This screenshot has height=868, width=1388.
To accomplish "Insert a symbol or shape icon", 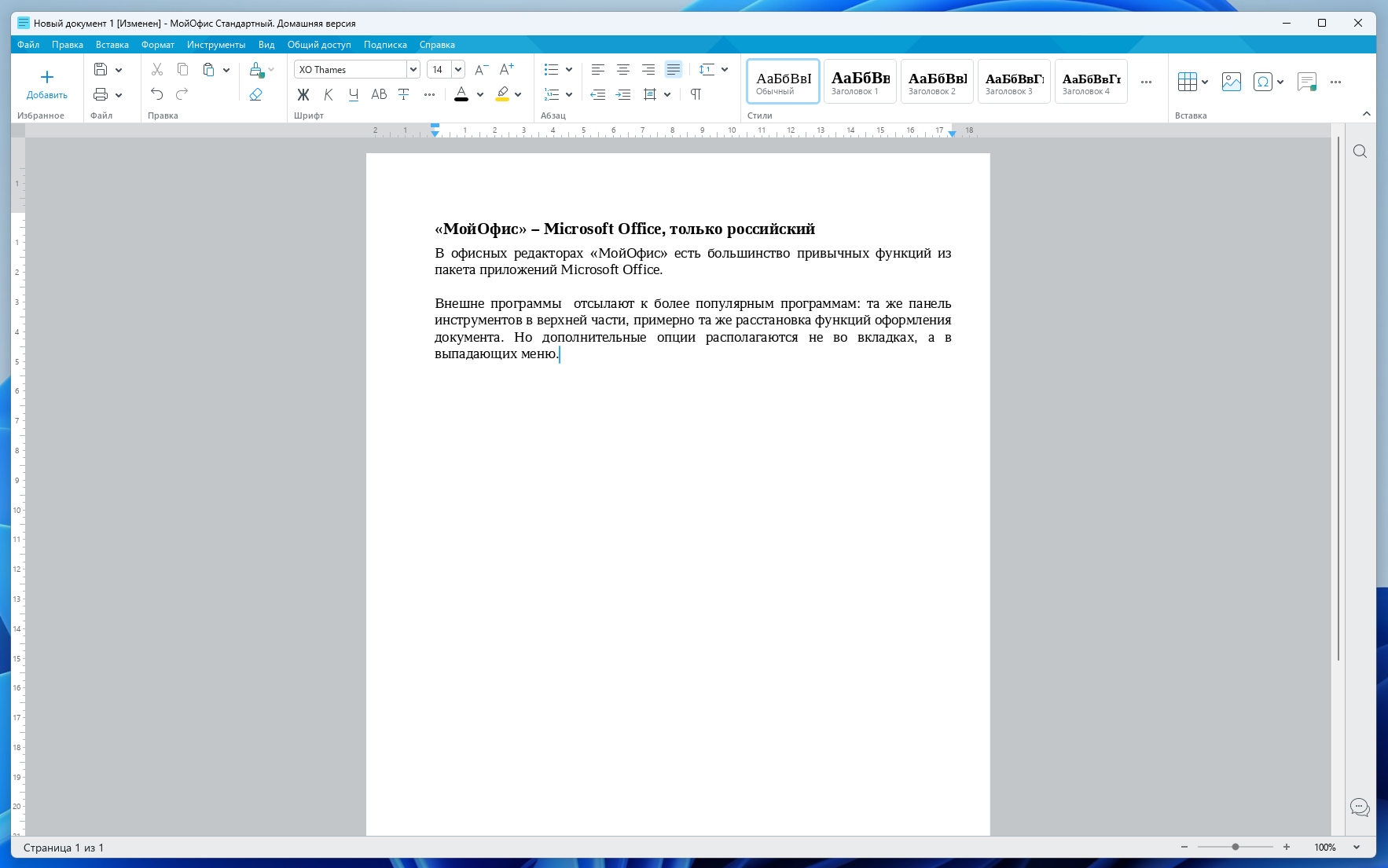I will (1262, 81).
